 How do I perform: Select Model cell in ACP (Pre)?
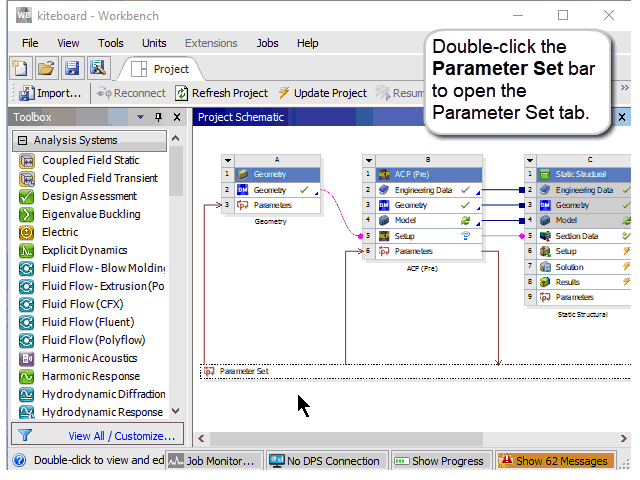429,220
